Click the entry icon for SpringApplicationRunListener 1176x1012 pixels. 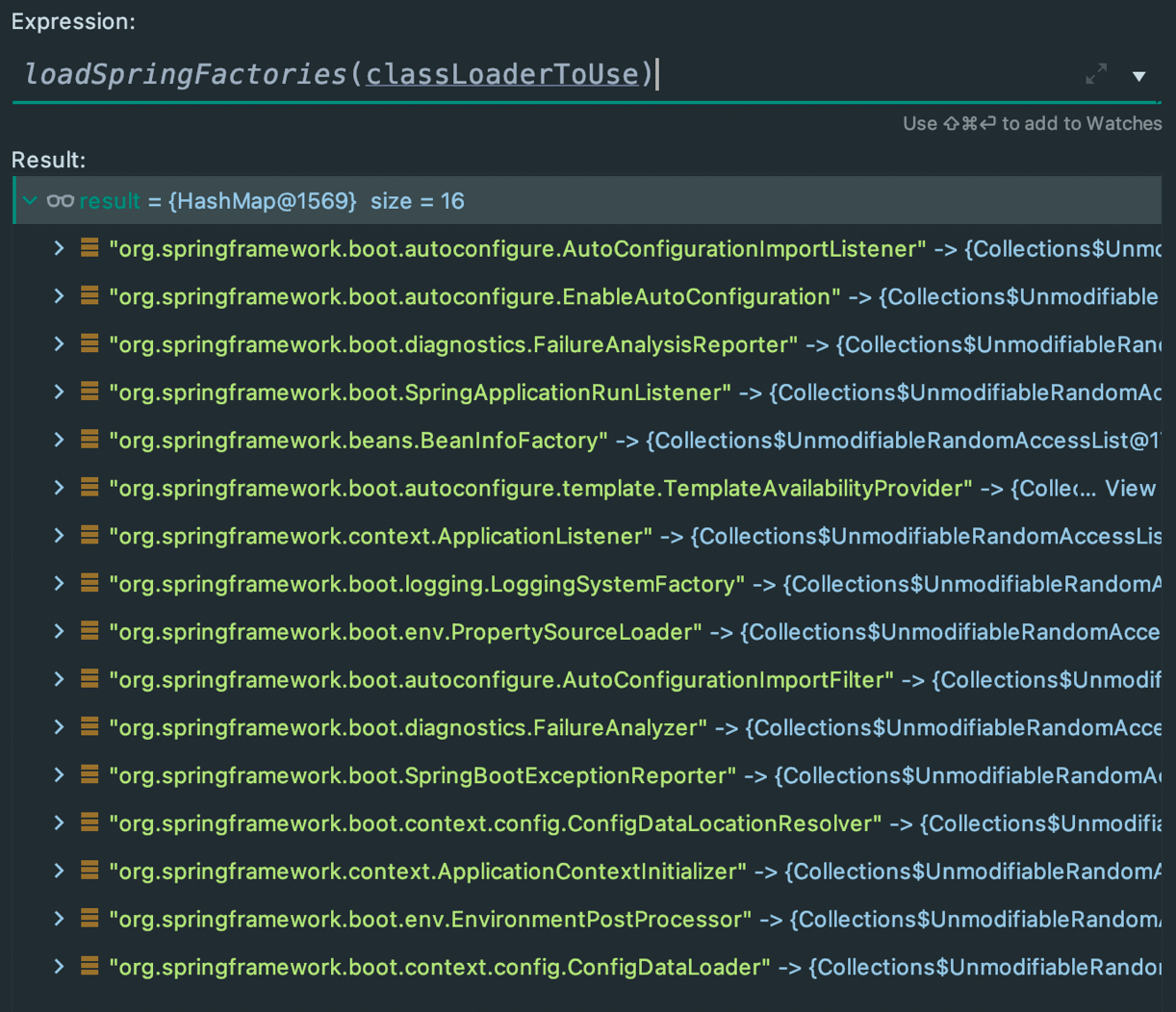pyautogui.click(x=89, y=392)
